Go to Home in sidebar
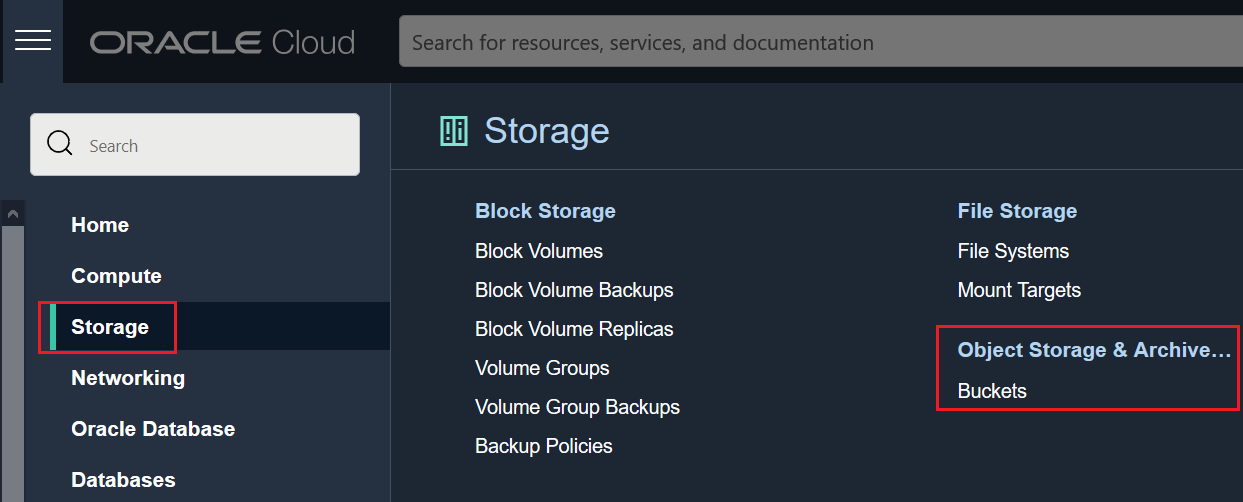Viewport: 1243px width, 502px height. pos(100,225)
